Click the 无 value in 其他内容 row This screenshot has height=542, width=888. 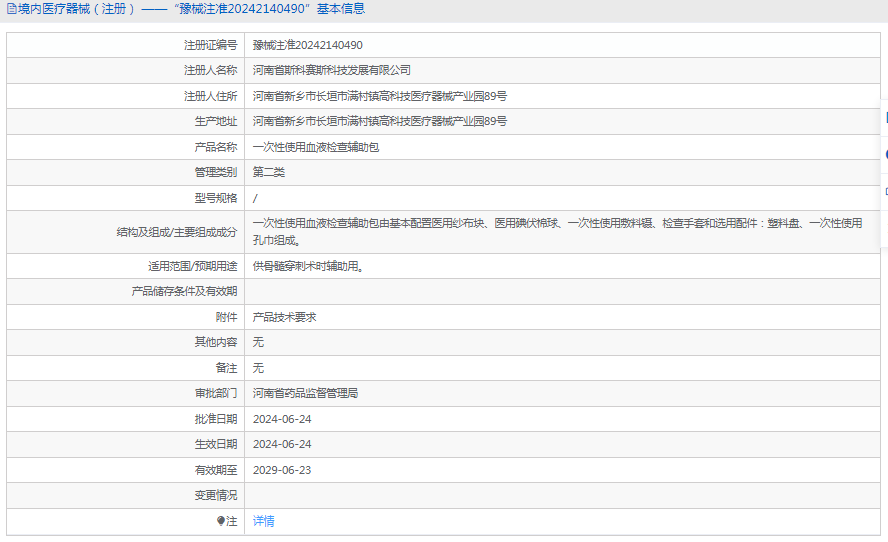tap(258, 342)
